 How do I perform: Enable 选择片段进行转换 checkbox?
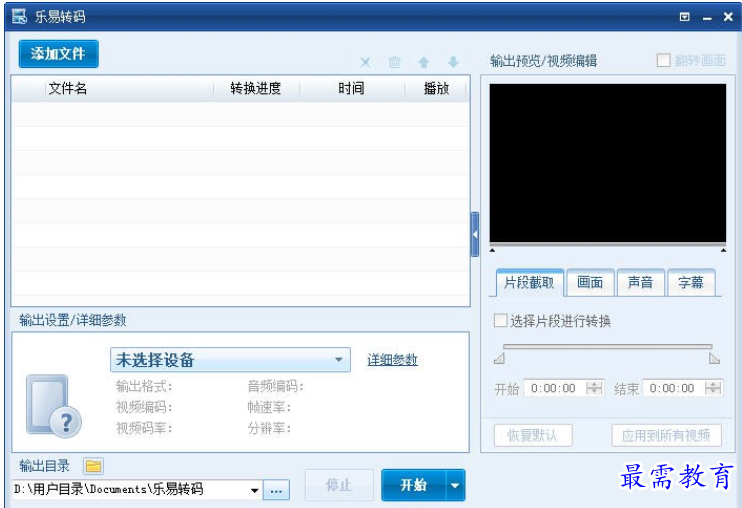(x=500, y=321)
